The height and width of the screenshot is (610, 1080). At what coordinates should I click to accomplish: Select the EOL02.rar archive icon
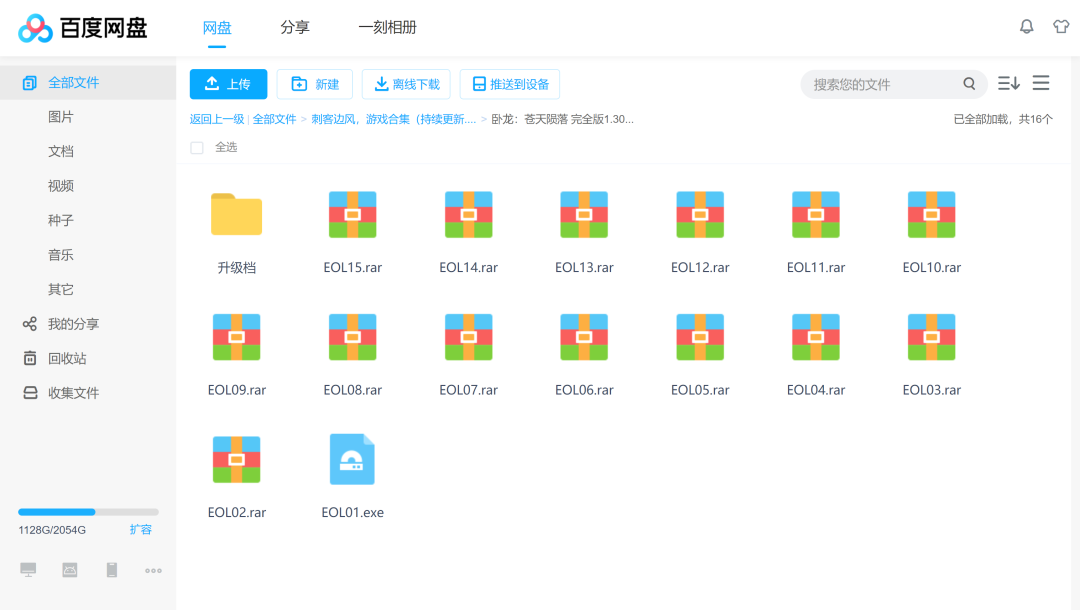point(236,459)
